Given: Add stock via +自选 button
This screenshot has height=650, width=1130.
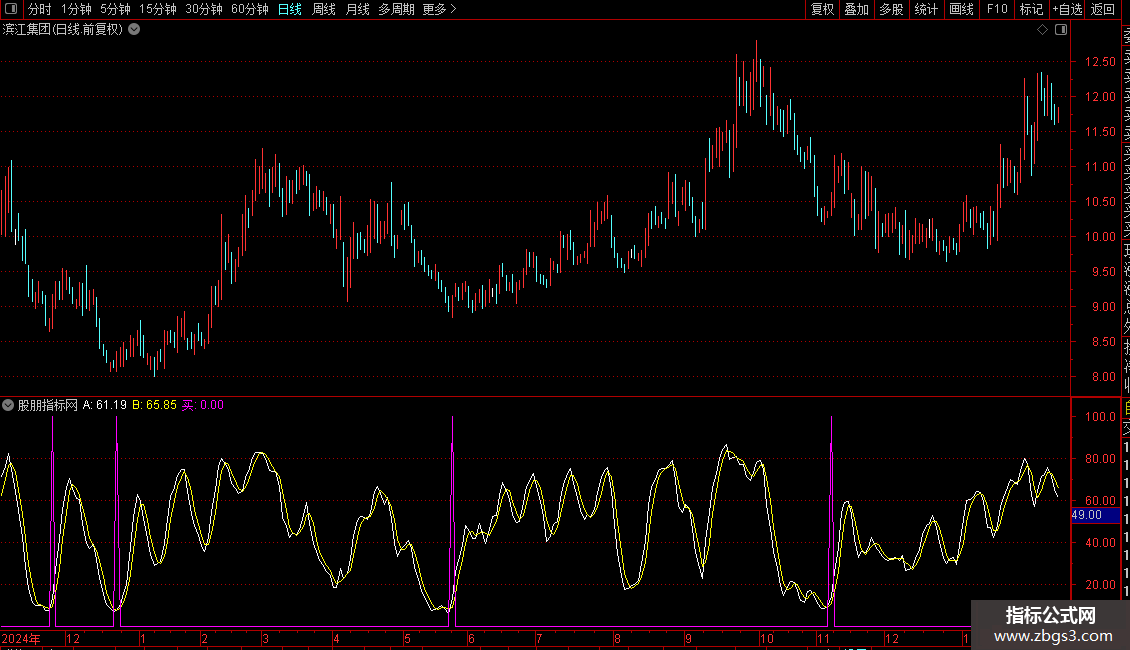Looking at the screenshot, I should coord(1067,9).
